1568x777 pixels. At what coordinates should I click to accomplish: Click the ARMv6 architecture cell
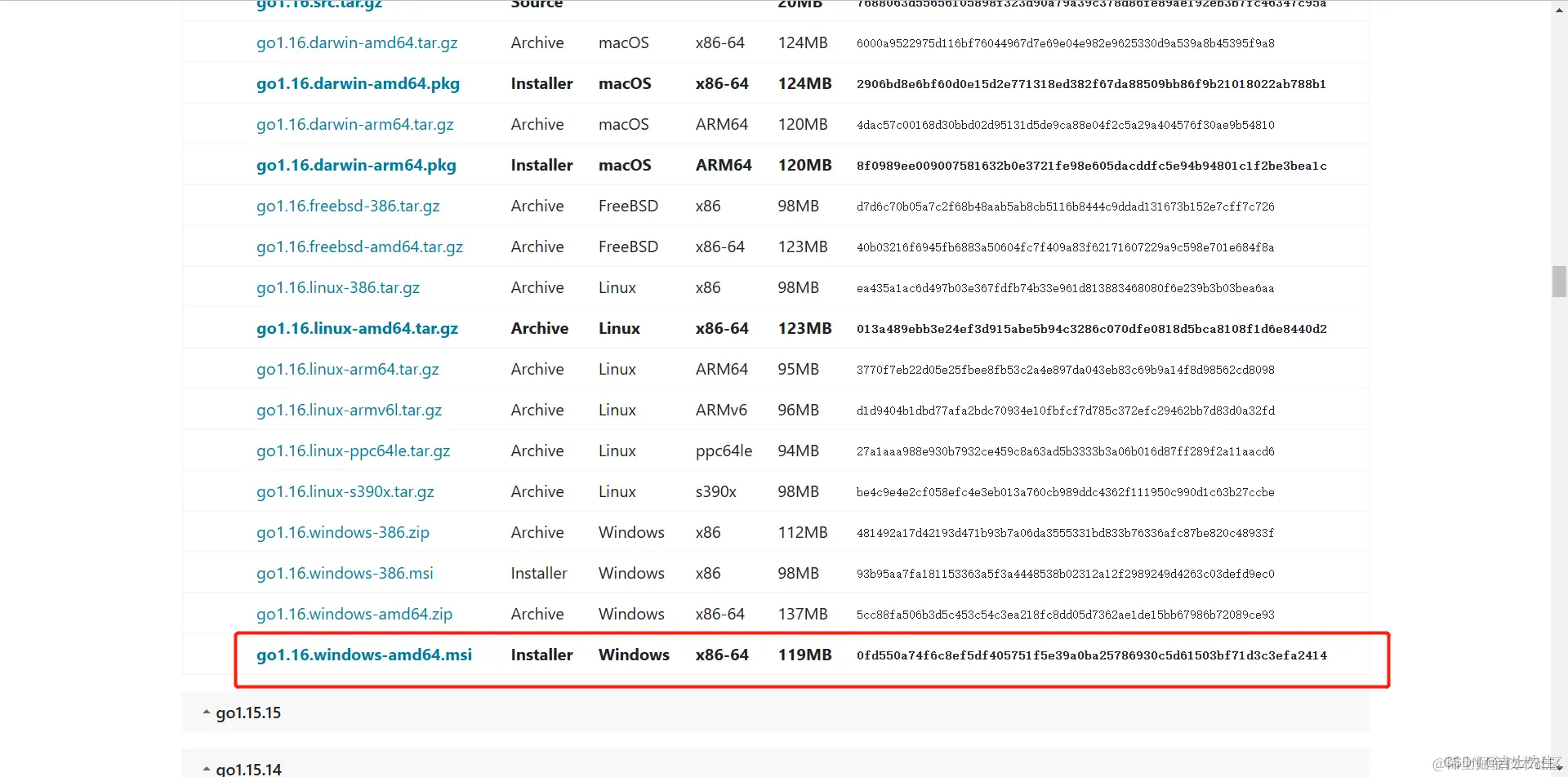coord(721,411)
